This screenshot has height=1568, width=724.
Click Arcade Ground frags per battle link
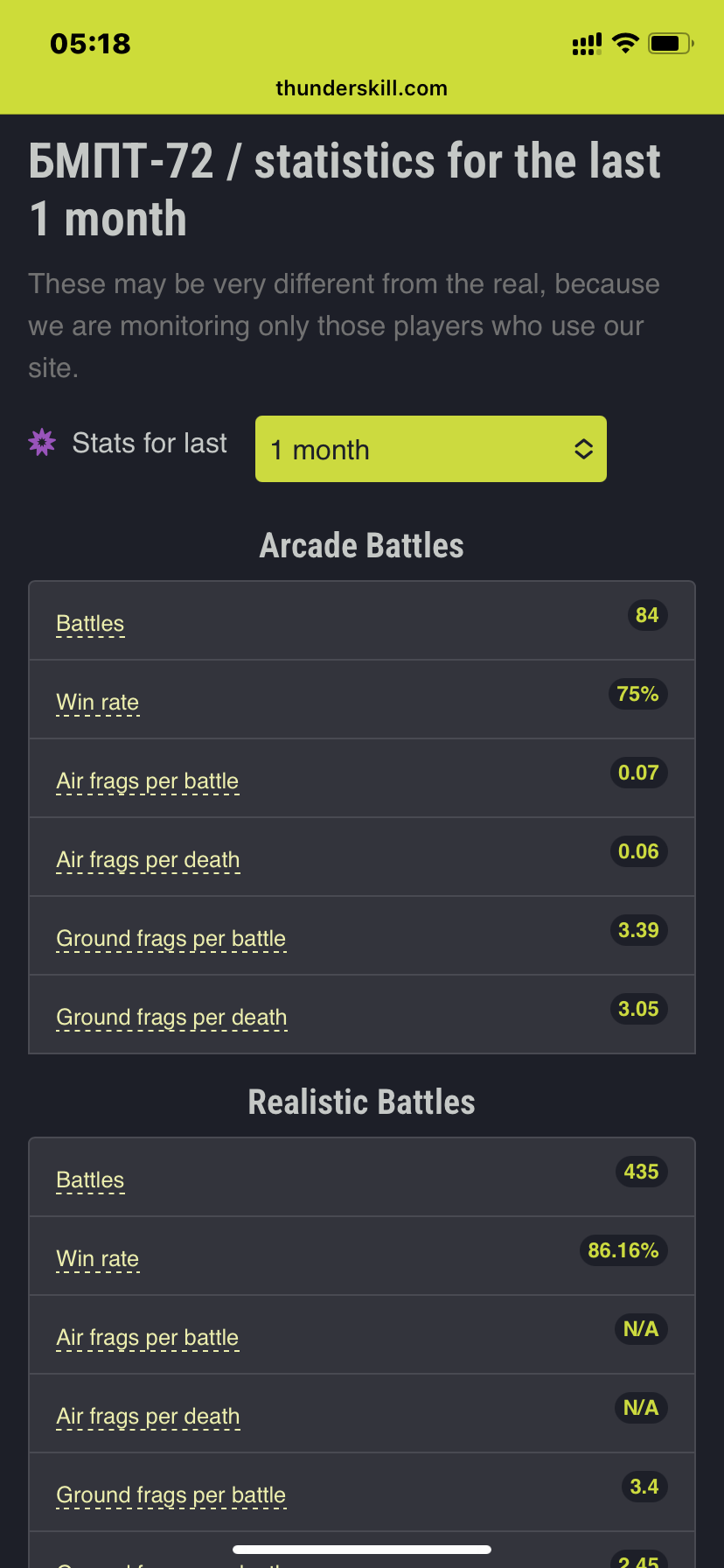(x=171, y=939)
